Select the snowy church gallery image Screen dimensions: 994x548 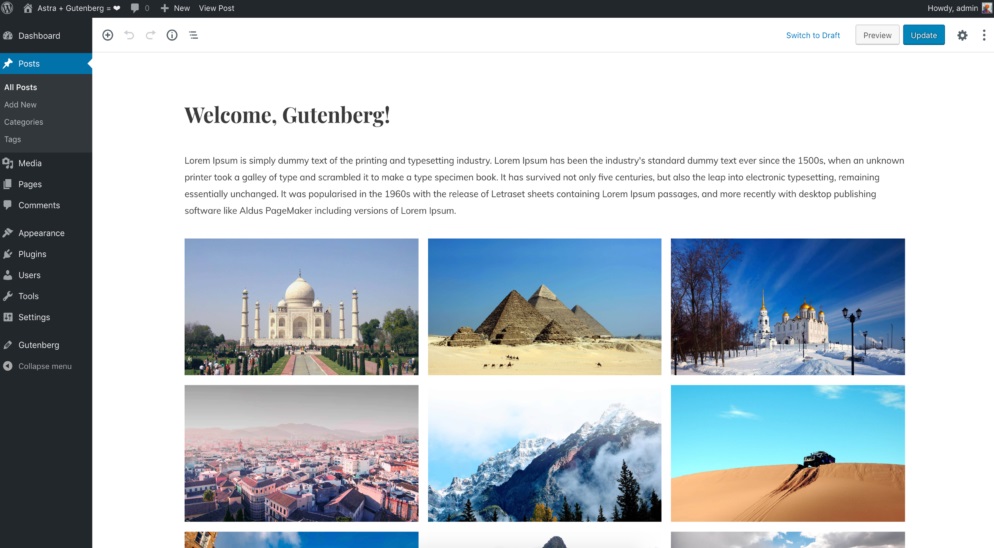788,306
